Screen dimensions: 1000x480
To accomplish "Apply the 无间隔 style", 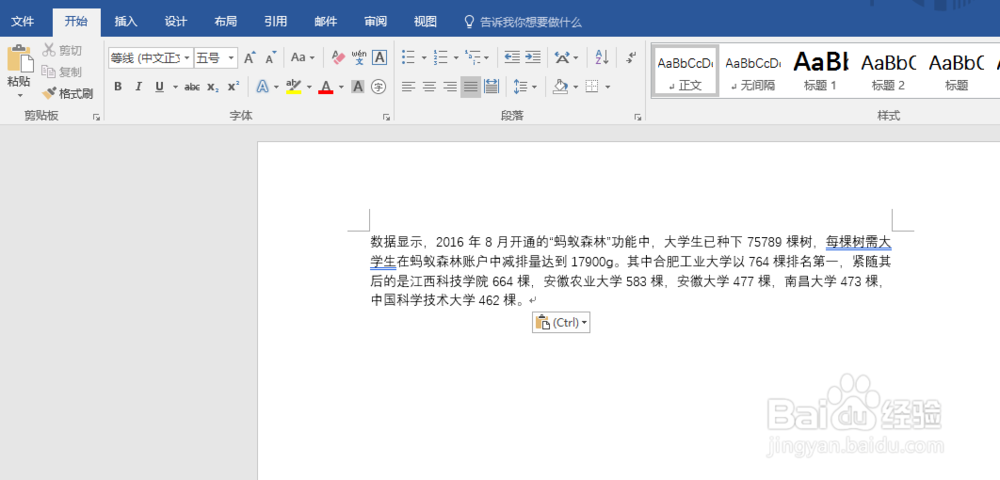I will pyautogui.click(x=753, y=71).
